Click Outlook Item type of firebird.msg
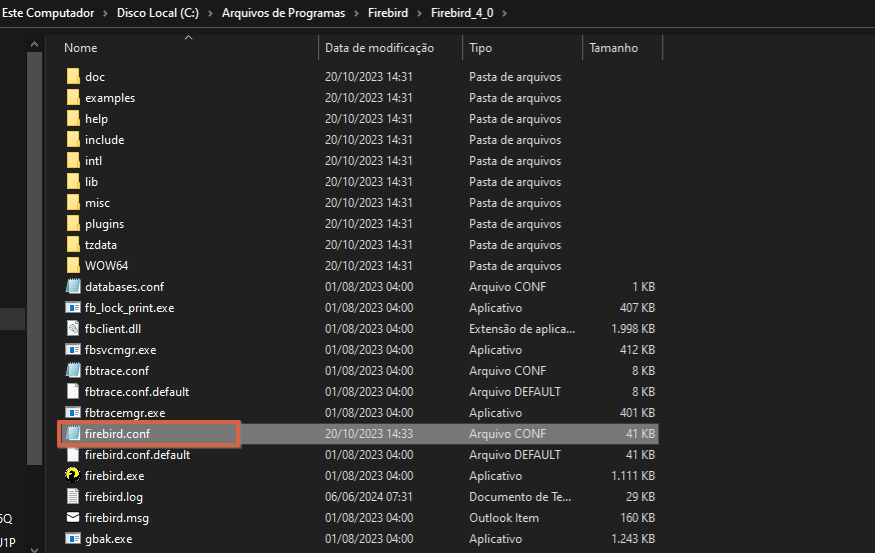This screenshot has height=553, width=875. (504, 518)
